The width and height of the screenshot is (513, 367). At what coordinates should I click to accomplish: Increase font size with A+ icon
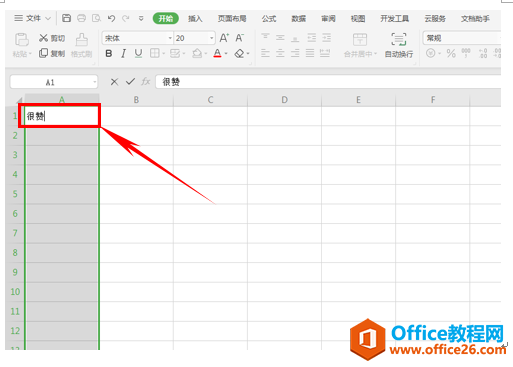click(224, 38)
